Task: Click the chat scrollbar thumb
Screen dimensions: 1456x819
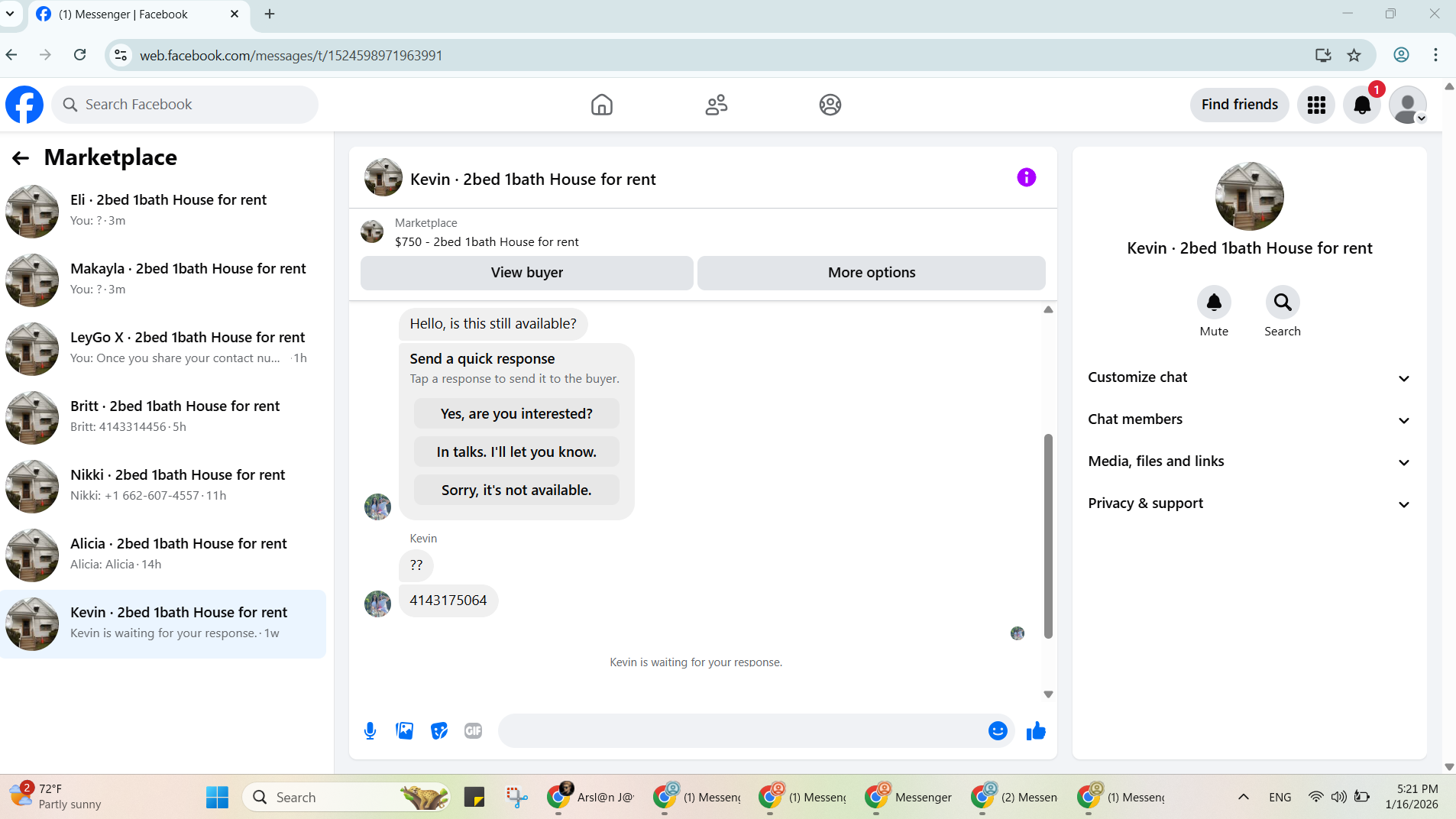Action: pos(1048,536)
